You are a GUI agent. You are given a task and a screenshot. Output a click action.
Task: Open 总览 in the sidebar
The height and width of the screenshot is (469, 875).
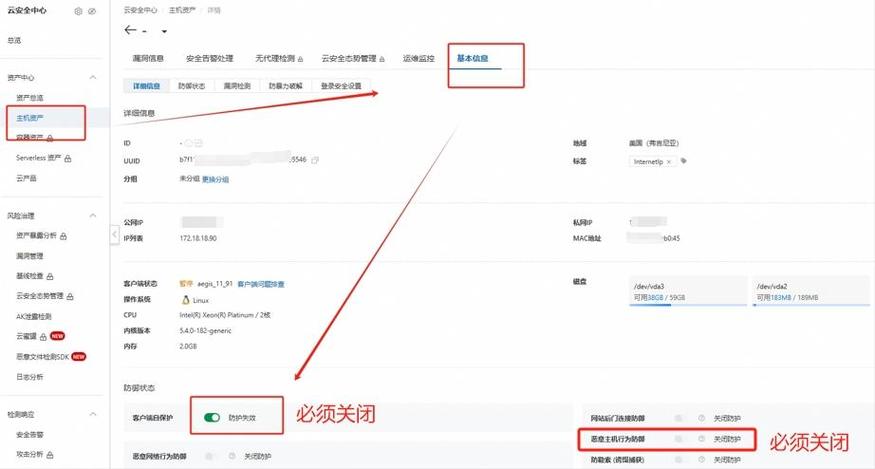point(15,41)
